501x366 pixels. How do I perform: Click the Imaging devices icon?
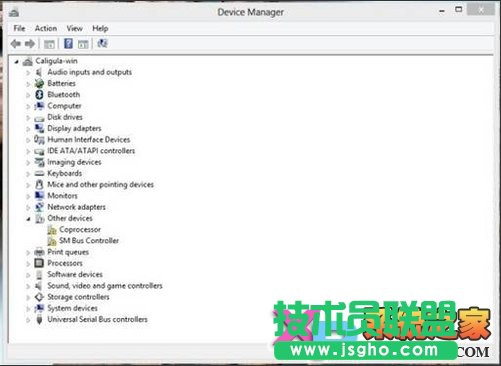click(39, 162)
